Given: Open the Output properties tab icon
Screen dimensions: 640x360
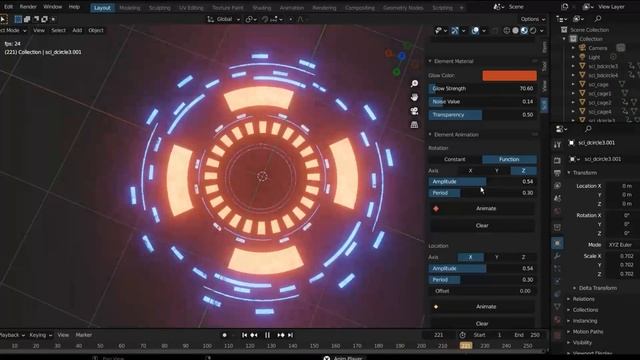Looking at the screenshot, I should tap(557, 173).
